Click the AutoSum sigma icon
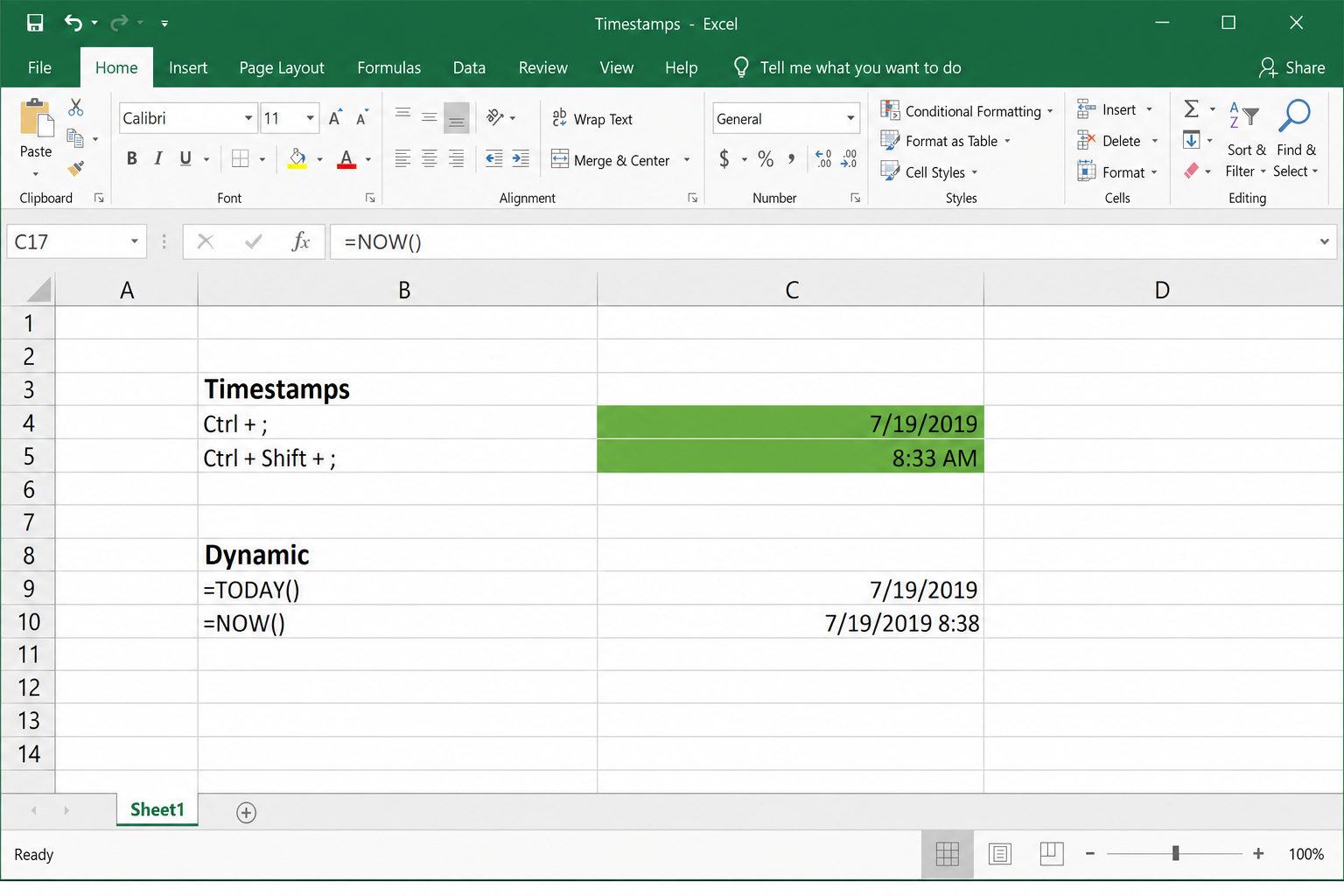 click(x=1192, y=109)
